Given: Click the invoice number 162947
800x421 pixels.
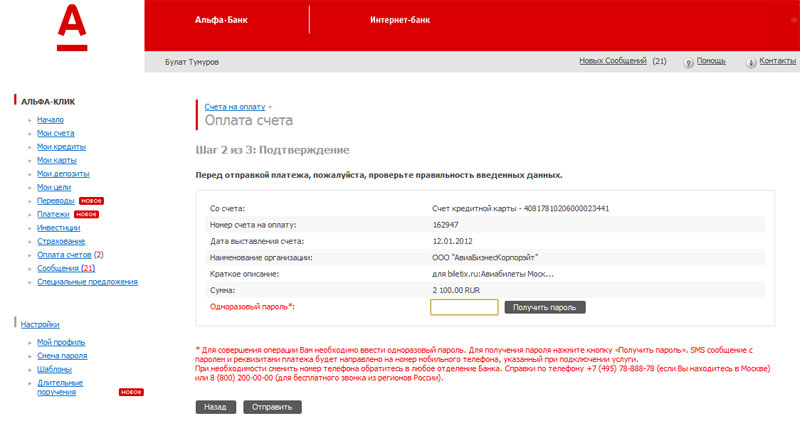Looking at the screenshot, I should click(445, 225).
